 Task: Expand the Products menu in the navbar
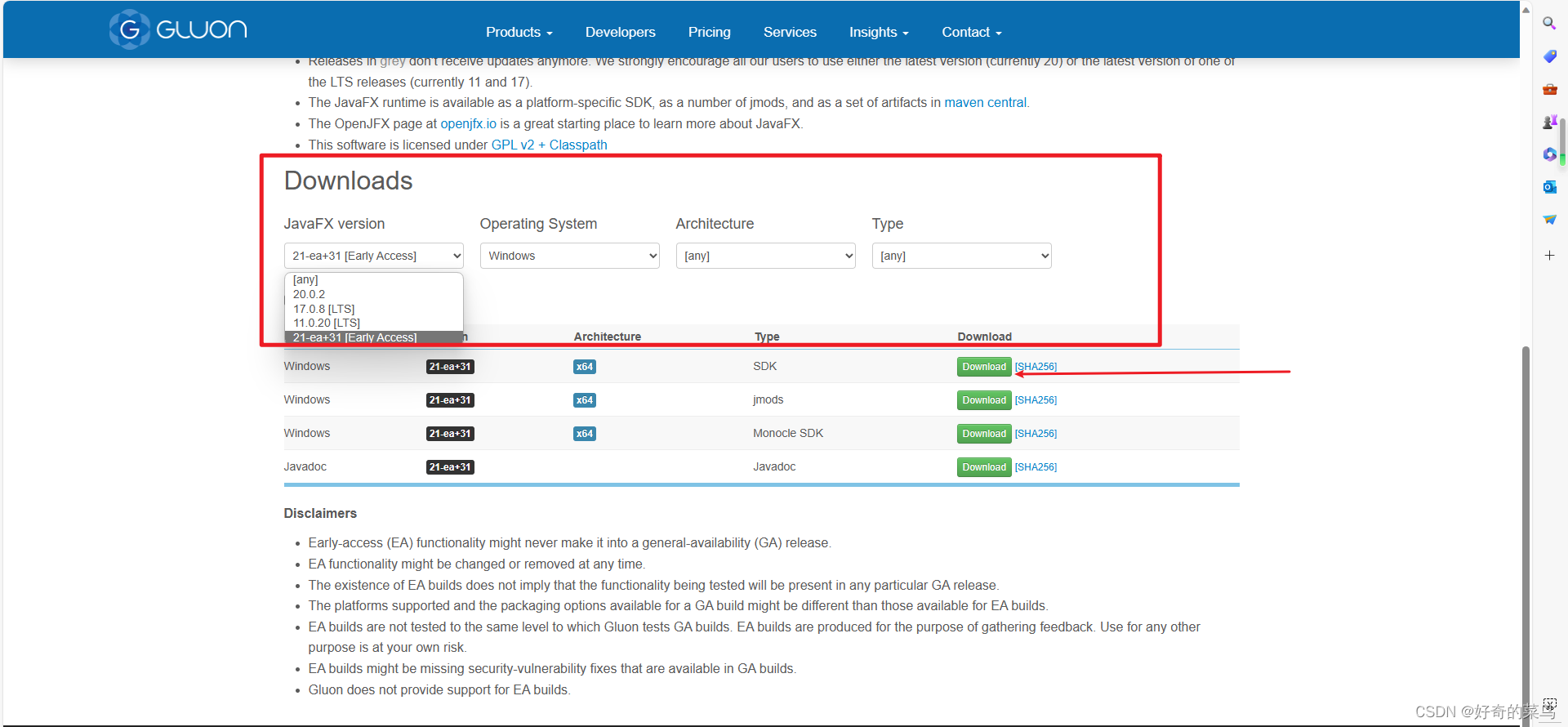point(519,32)
